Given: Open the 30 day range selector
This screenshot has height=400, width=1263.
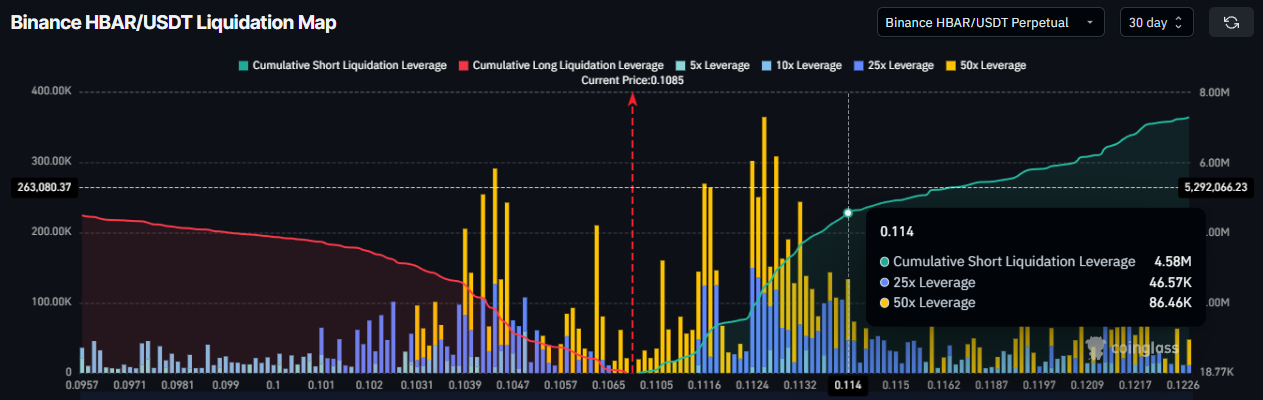Looking at the screenshot, I should (x=1156, y=22).
